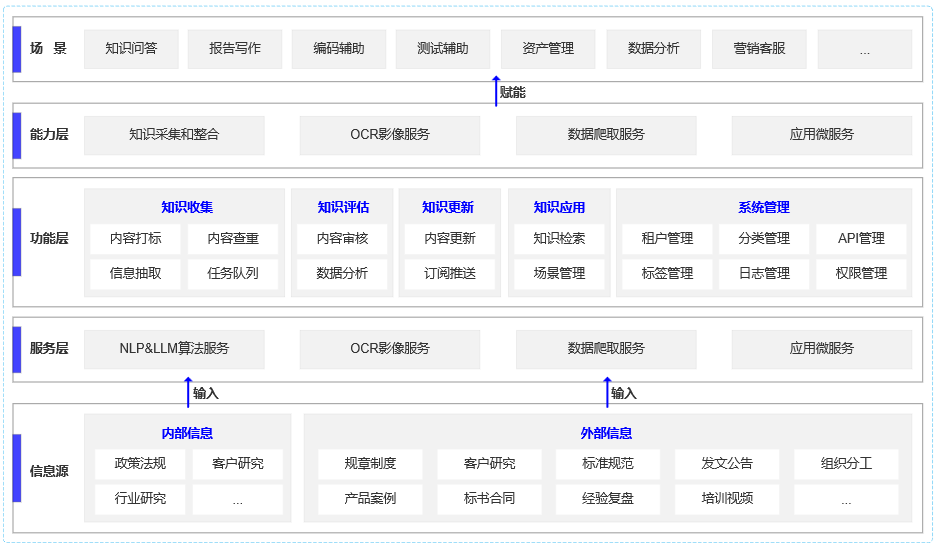
Task: Click the 系统管理 section heading
Action: tap(764, 207)
